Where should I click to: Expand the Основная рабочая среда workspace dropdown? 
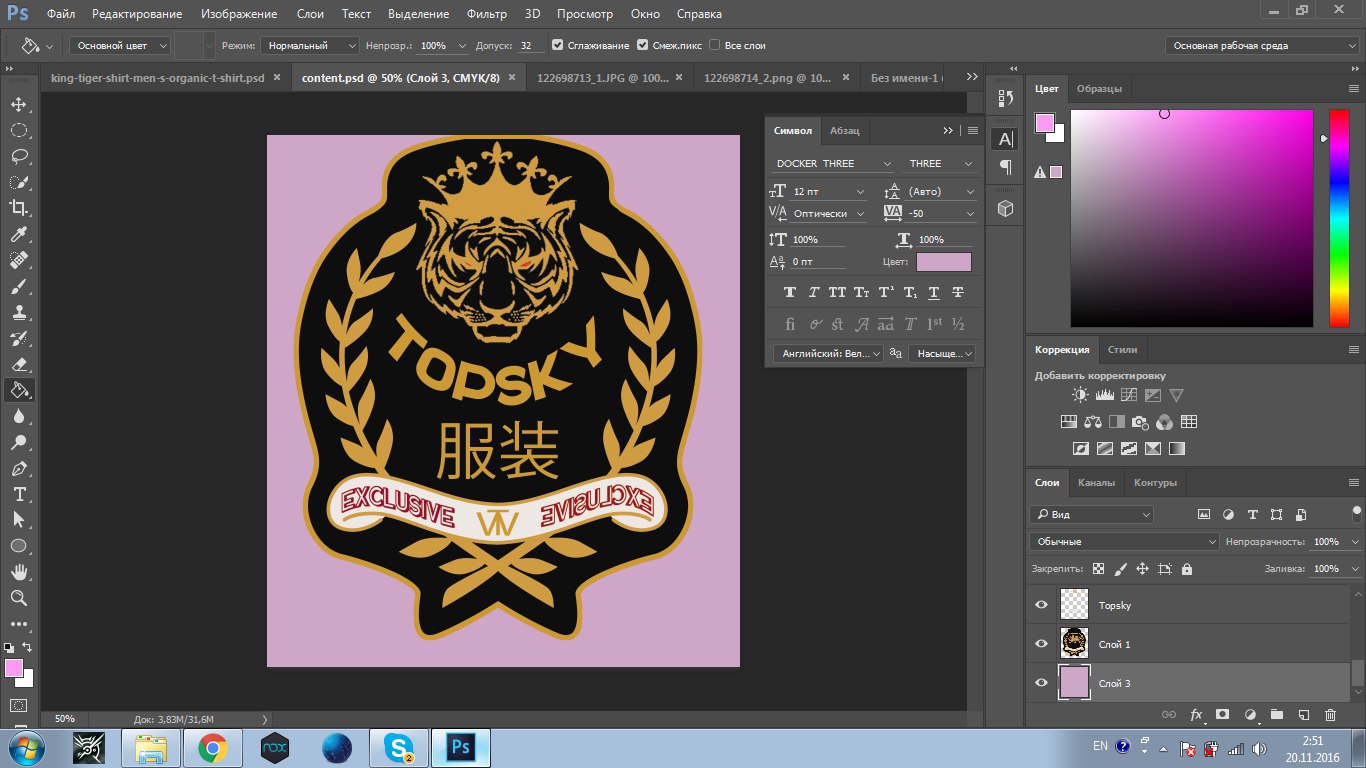[1262, 46]
